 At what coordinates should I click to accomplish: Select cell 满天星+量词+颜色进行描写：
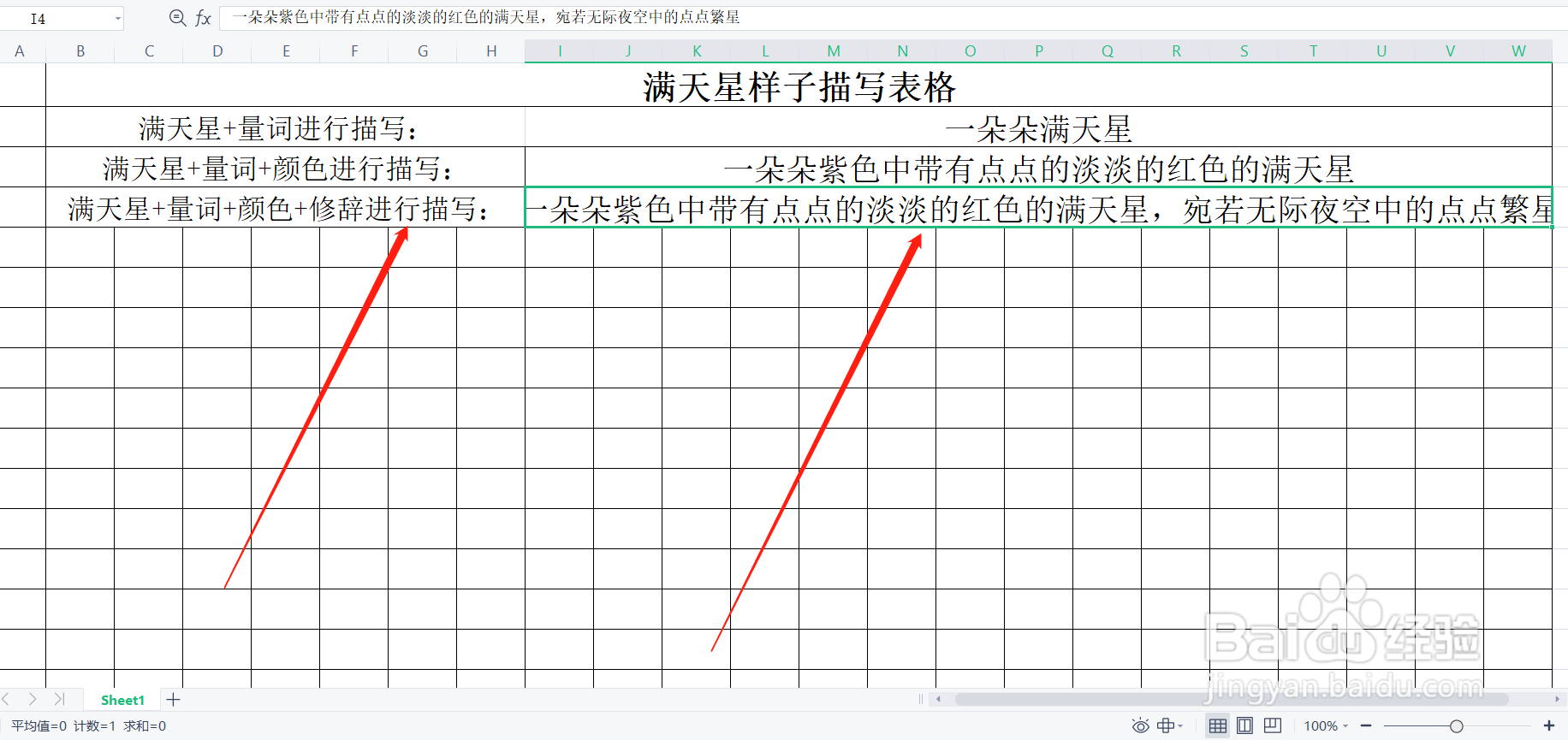click(285, 168)
